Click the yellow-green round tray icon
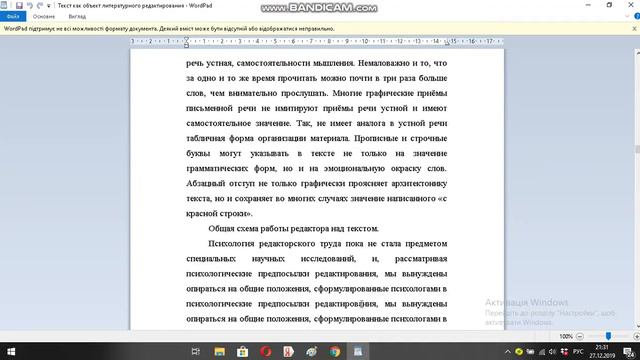 coord(519,351)
